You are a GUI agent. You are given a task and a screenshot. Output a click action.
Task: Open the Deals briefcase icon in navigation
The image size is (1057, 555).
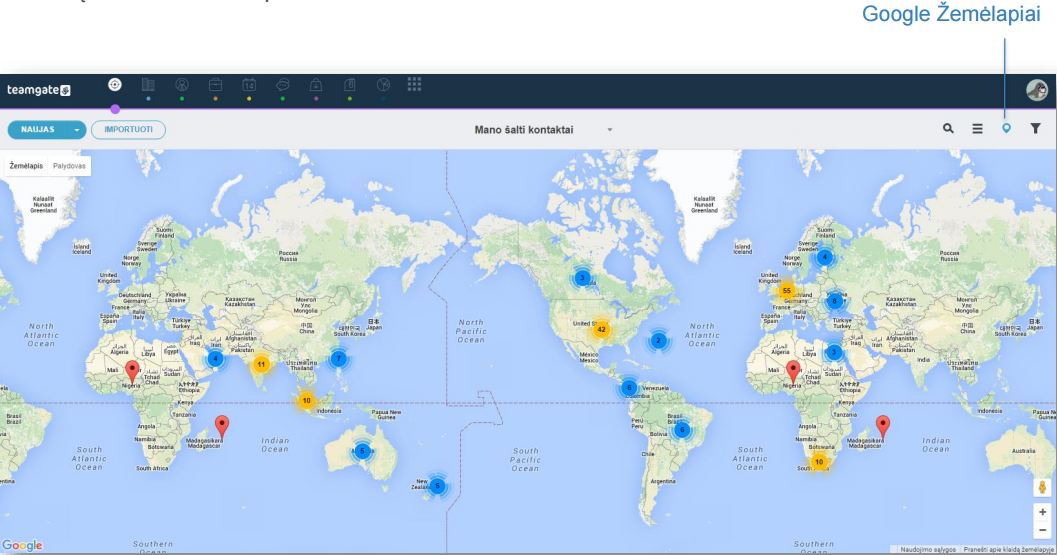215,85
